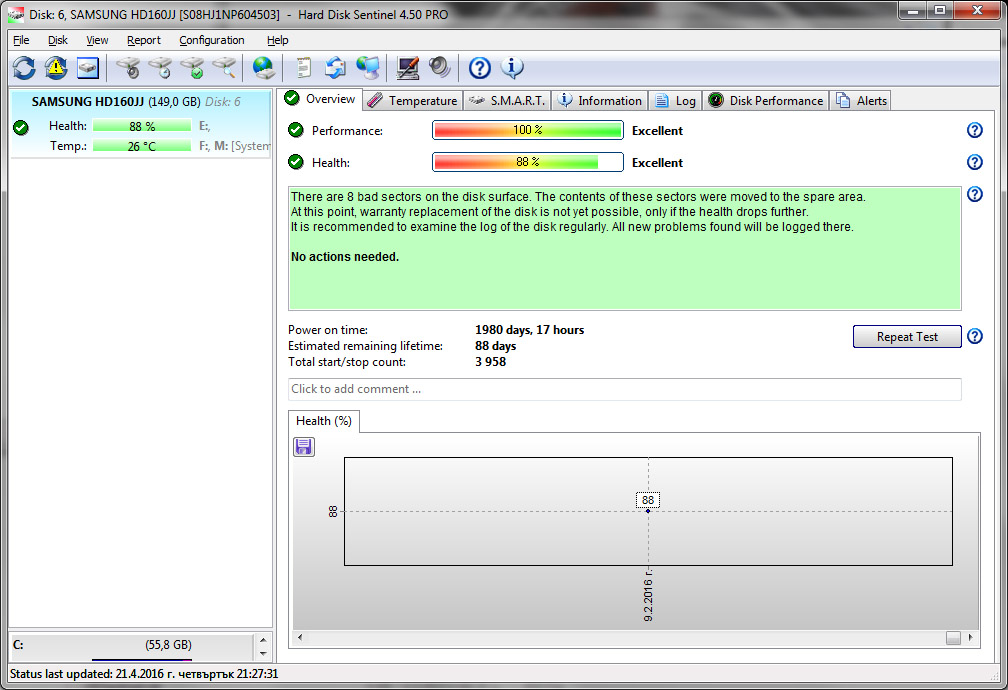Click the floppy save icon above health chart
1008x690 pixels.
pyautogui.click(x=303, y=446)
